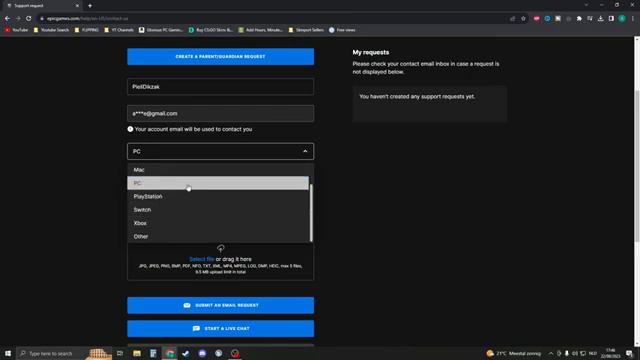Open the Youtube Search bookmark folder
Screen dimensions: 640x360
[51, 30]
